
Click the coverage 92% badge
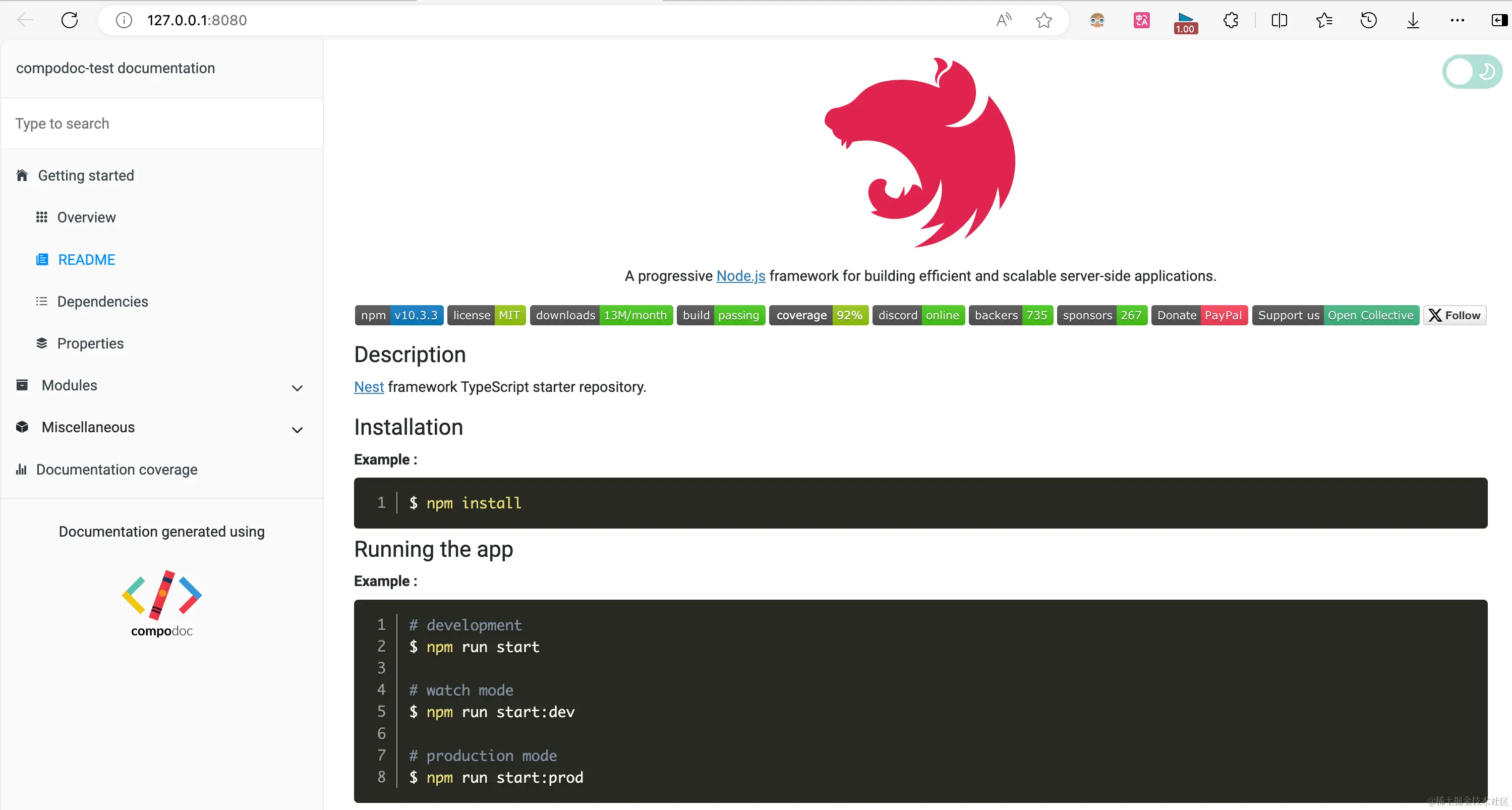(x=819, y=315)
